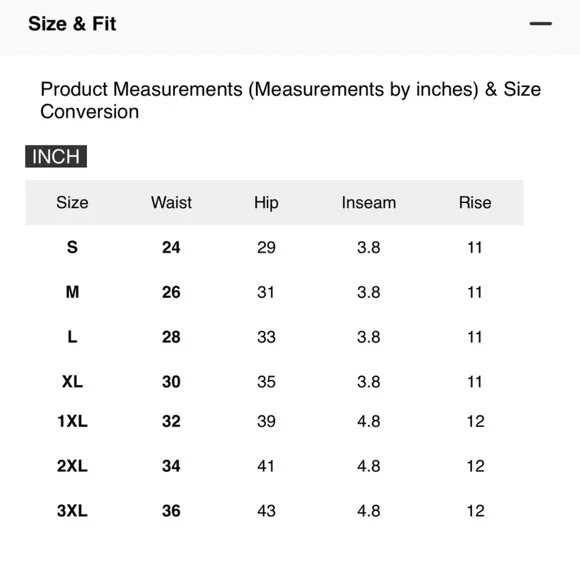The height and width of the screenshot is (580, 580).
Task: Select the INCH unit tab
Action: [56, 156]
